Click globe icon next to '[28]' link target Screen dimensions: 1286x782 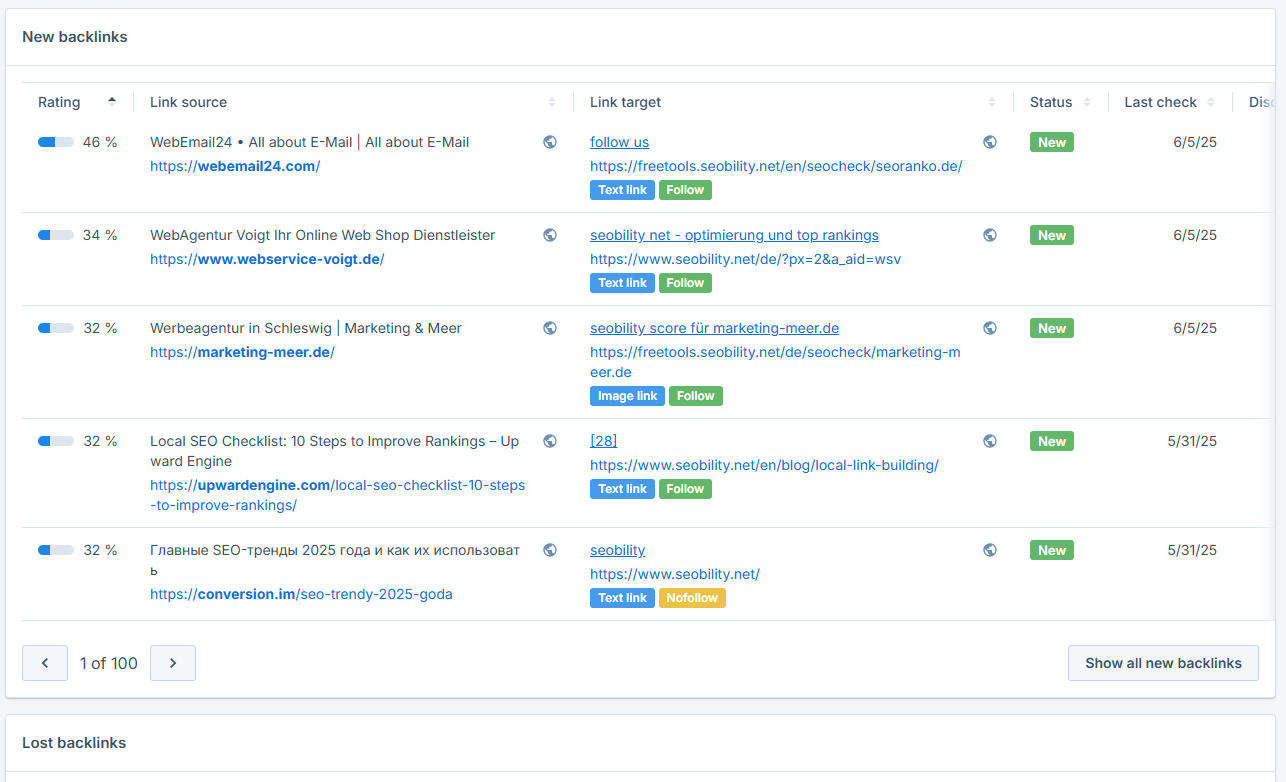(990, 441)
